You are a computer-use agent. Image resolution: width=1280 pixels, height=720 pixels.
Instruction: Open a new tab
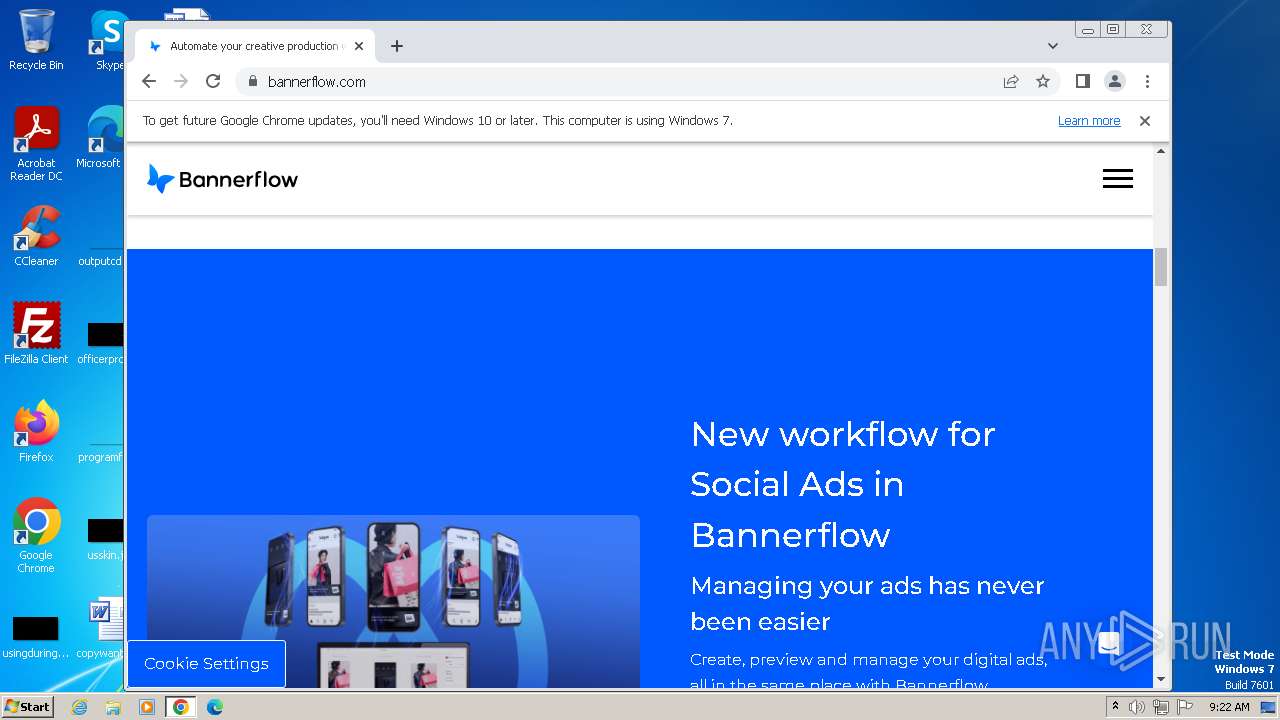pos(397,46)
